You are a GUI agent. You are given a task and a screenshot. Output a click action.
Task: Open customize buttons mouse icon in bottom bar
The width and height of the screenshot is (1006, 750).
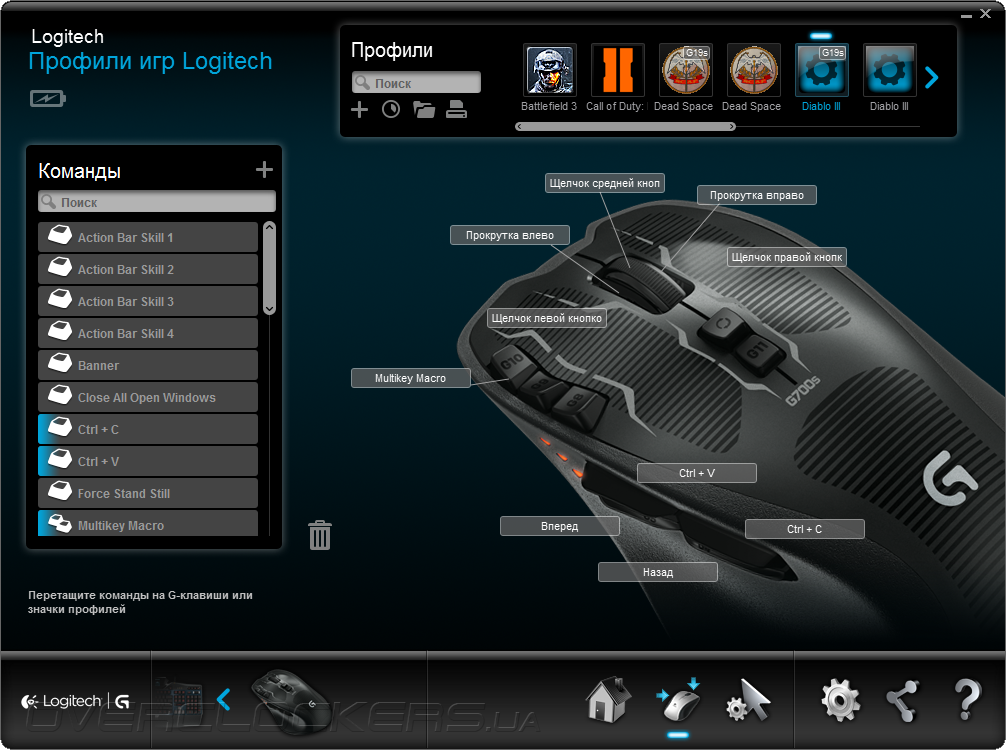679,700
